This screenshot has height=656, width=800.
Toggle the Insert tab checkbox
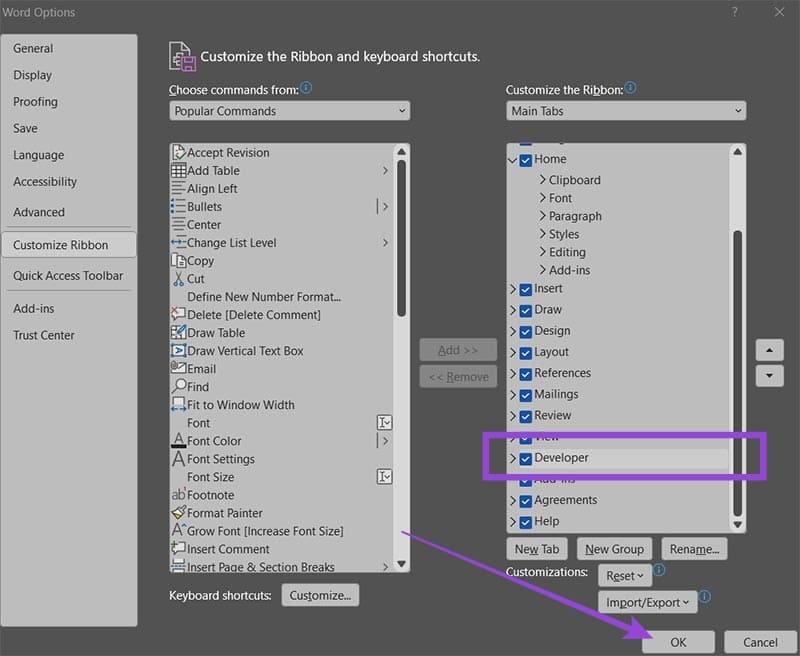[x=526, y=290]
